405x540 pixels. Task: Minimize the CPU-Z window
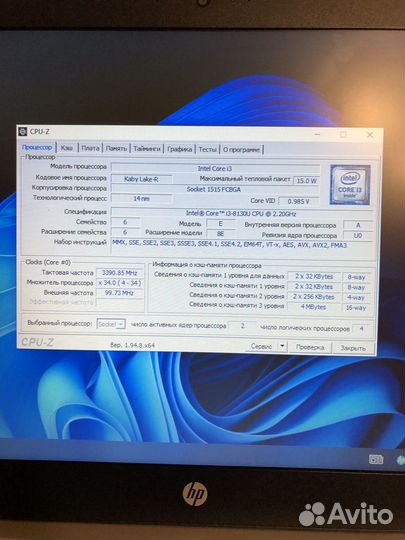pyautogui.click(x=318, y=134)
